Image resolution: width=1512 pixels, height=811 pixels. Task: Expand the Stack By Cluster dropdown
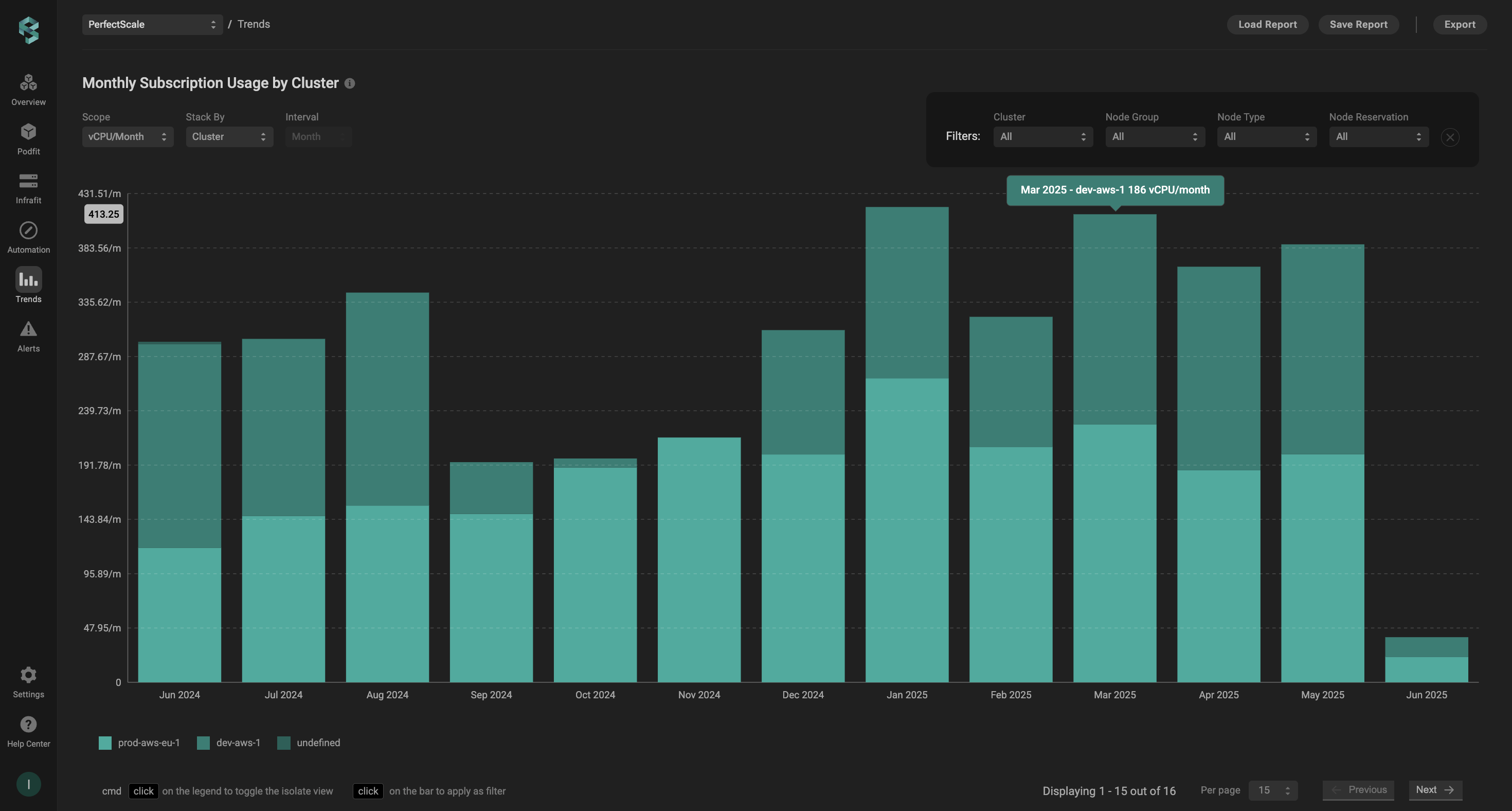[229, 137]
